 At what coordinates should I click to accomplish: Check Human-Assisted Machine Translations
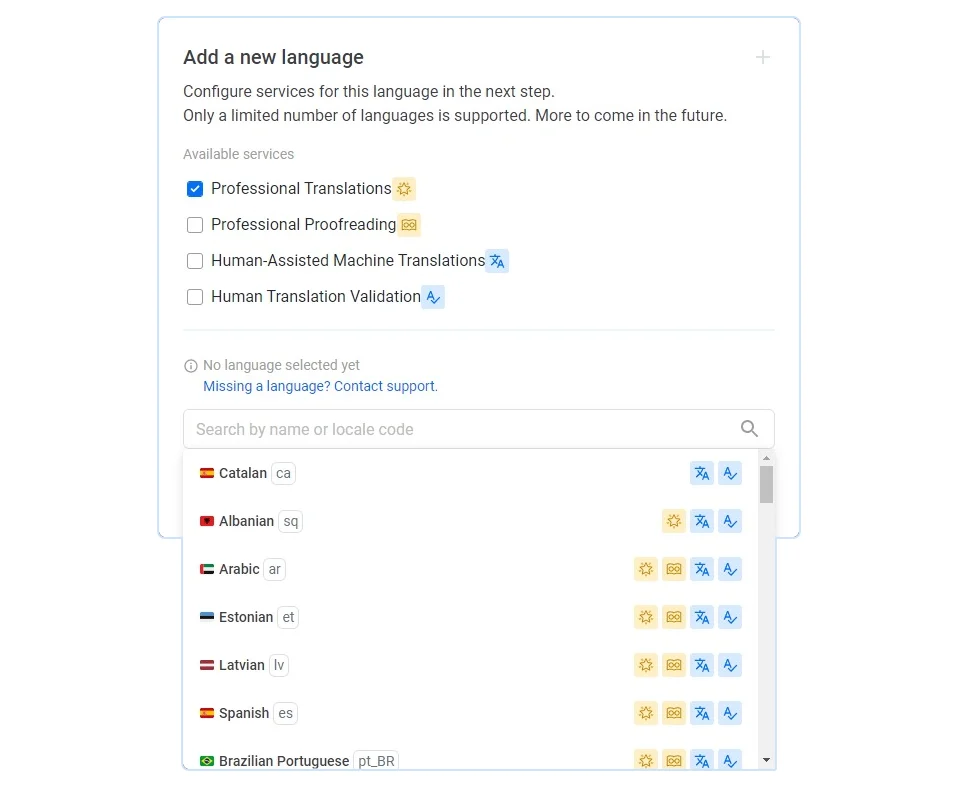195,260
